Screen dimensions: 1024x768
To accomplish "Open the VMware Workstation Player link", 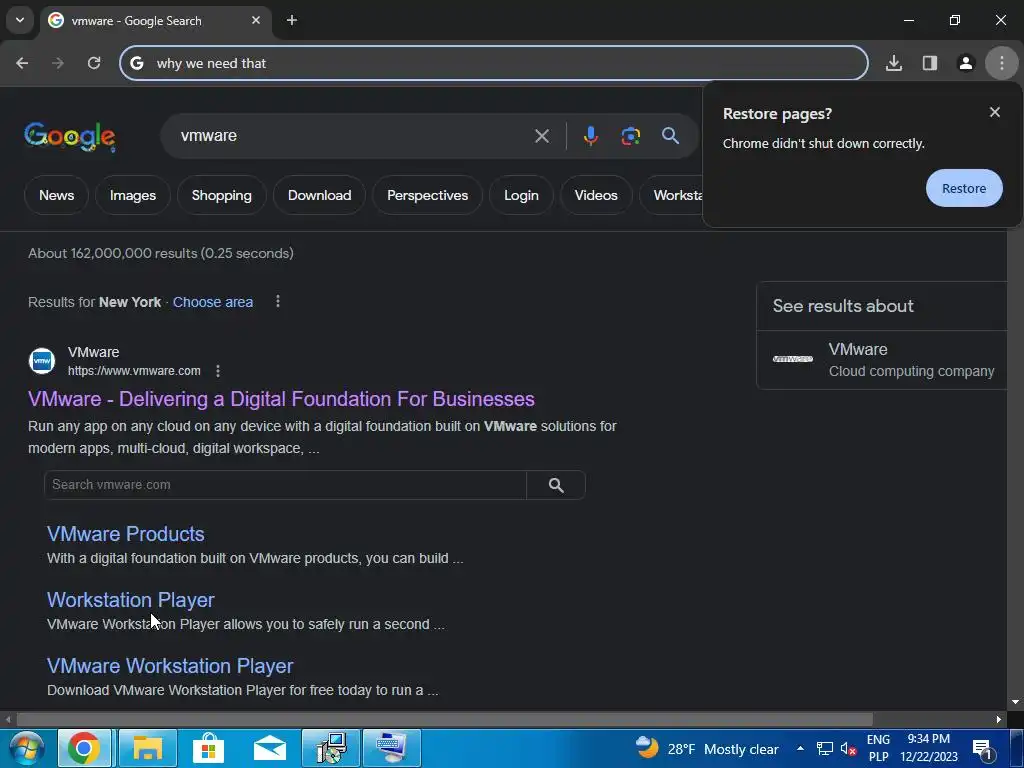I will point(170,666).
